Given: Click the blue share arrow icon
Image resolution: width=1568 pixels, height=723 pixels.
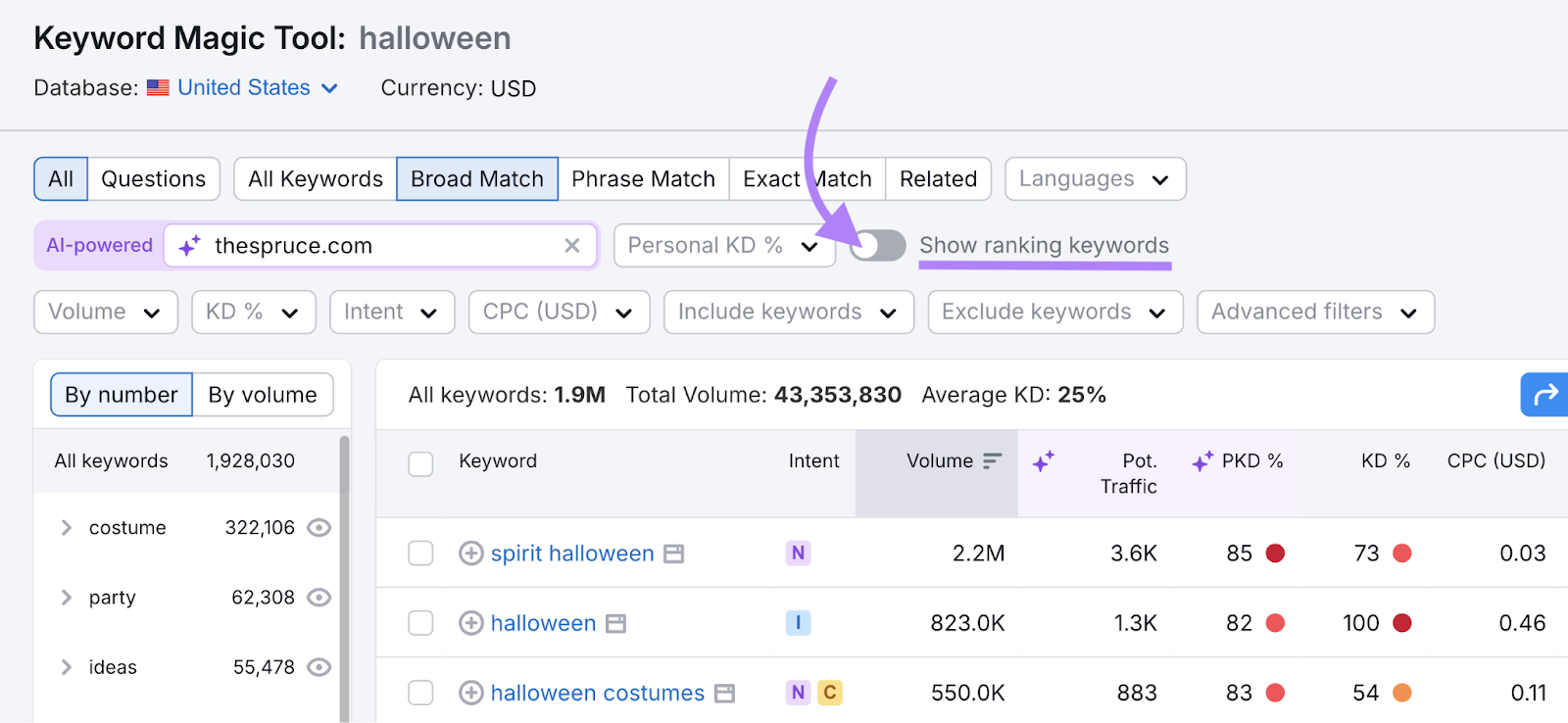Looking at the screenshot, I should 1545,395.
